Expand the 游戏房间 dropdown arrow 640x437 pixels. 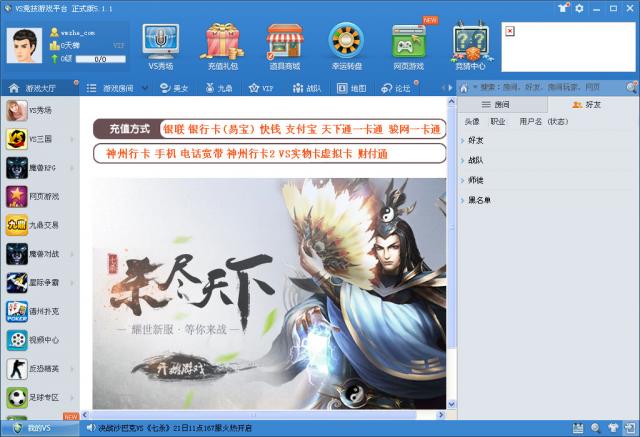point(144,88)
